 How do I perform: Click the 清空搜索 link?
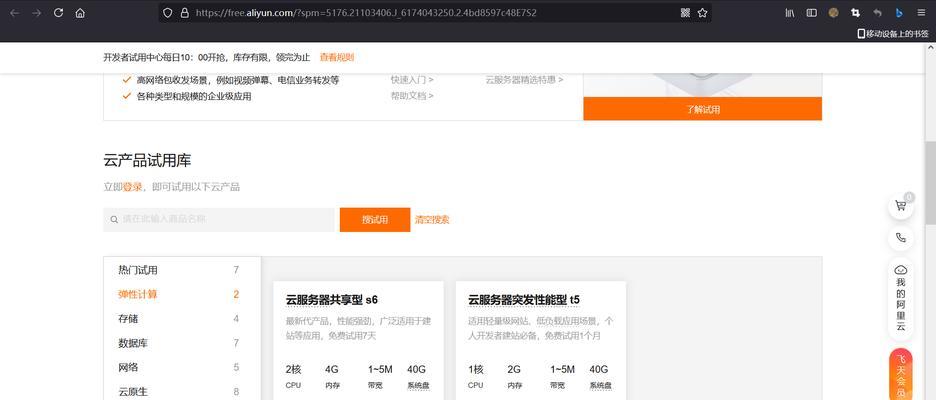(432, 220)
